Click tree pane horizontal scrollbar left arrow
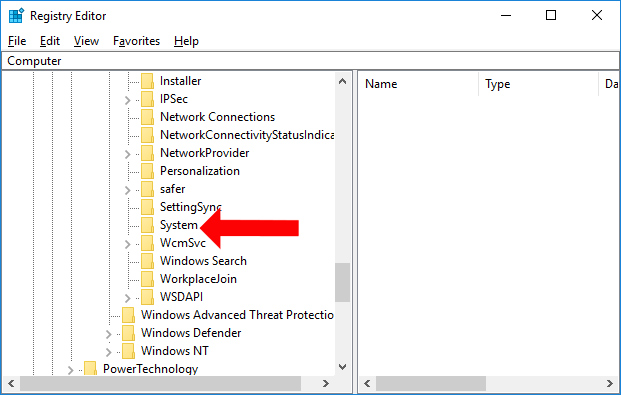This screenshot has width=621, height=395. pos(11,384)
